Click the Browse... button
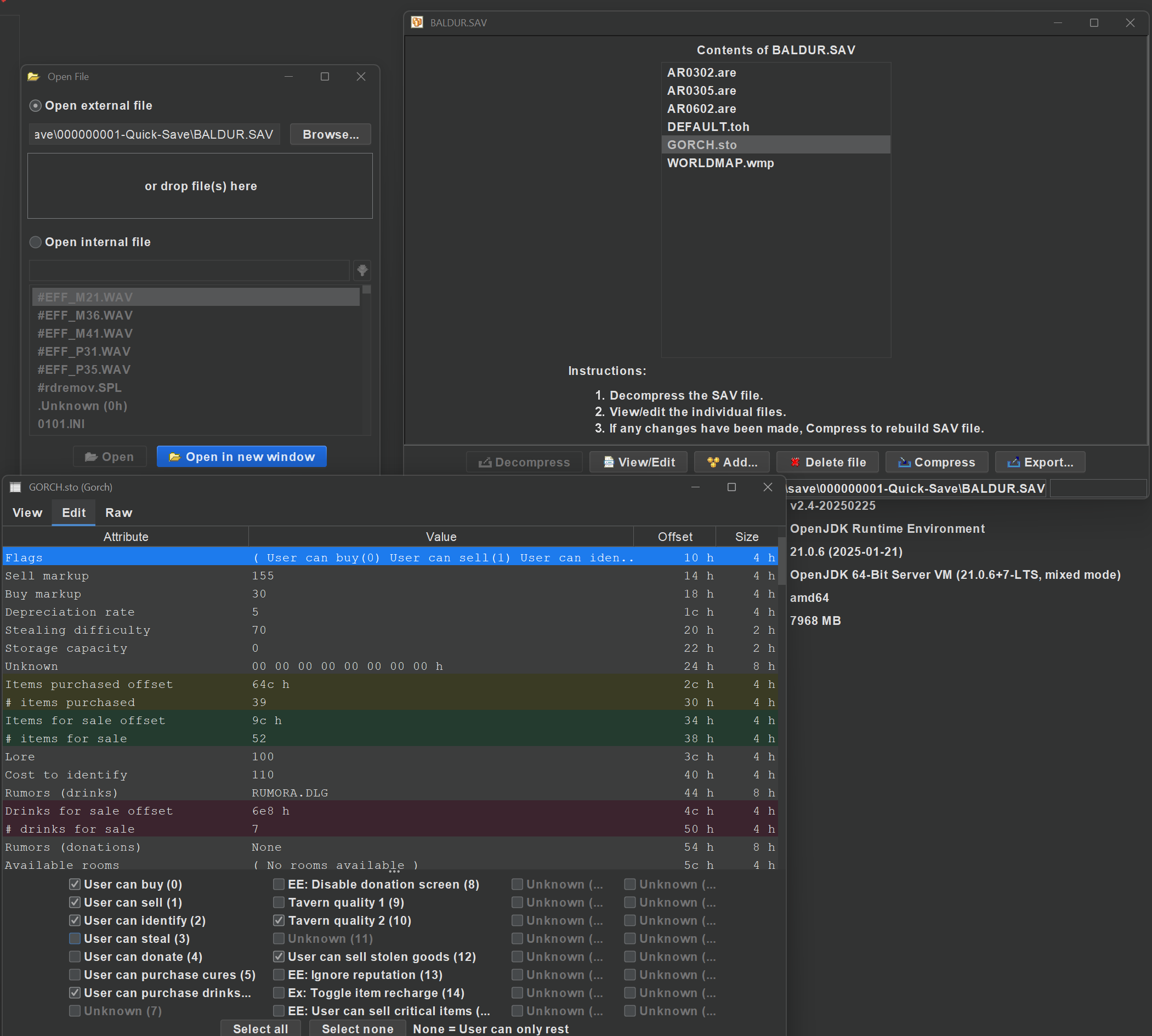The image size is (1152, 1036). point(330,134)
